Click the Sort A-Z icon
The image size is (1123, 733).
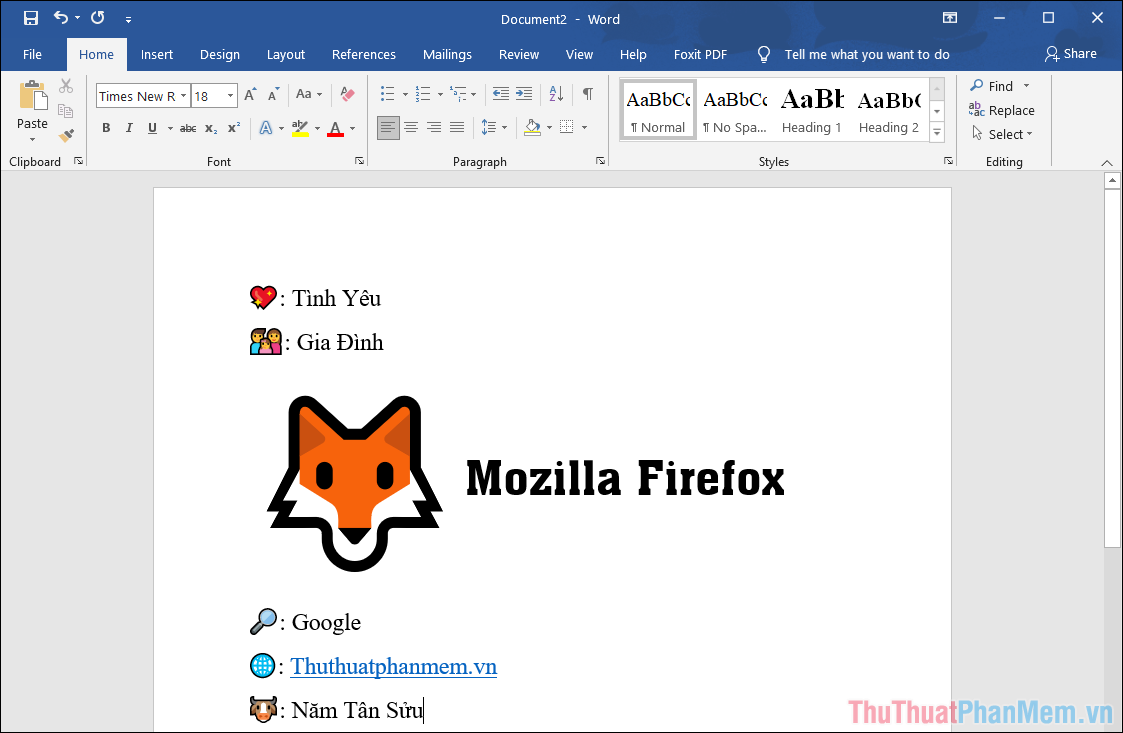pos(556,95)
